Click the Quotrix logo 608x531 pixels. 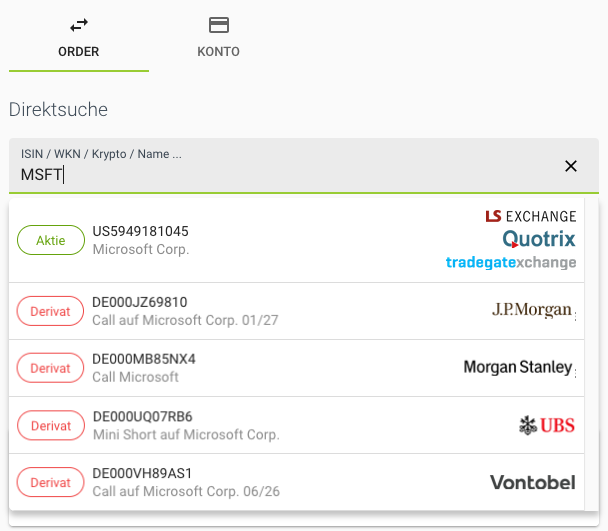[539, 239]
